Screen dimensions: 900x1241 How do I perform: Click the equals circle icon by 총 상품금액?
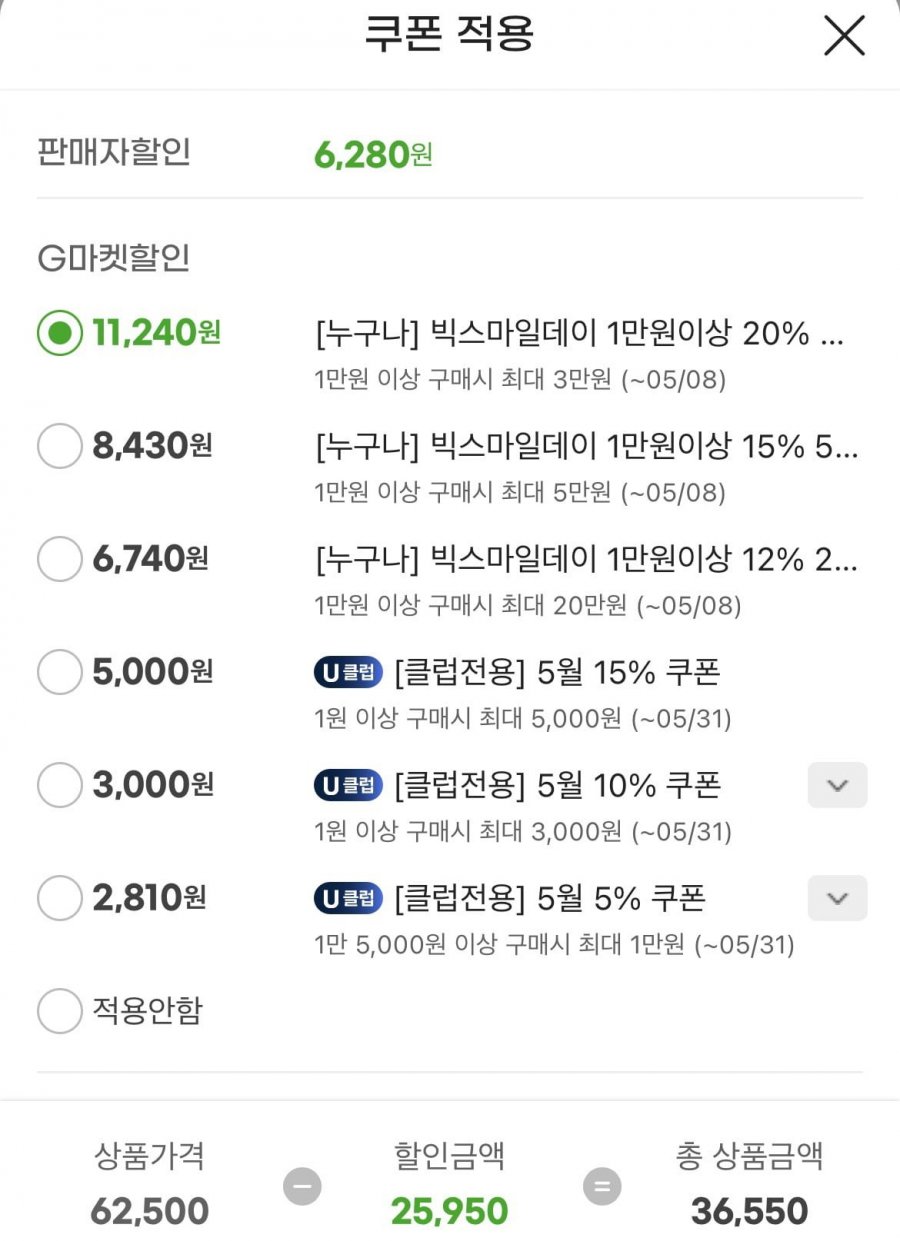[602, 1187]
